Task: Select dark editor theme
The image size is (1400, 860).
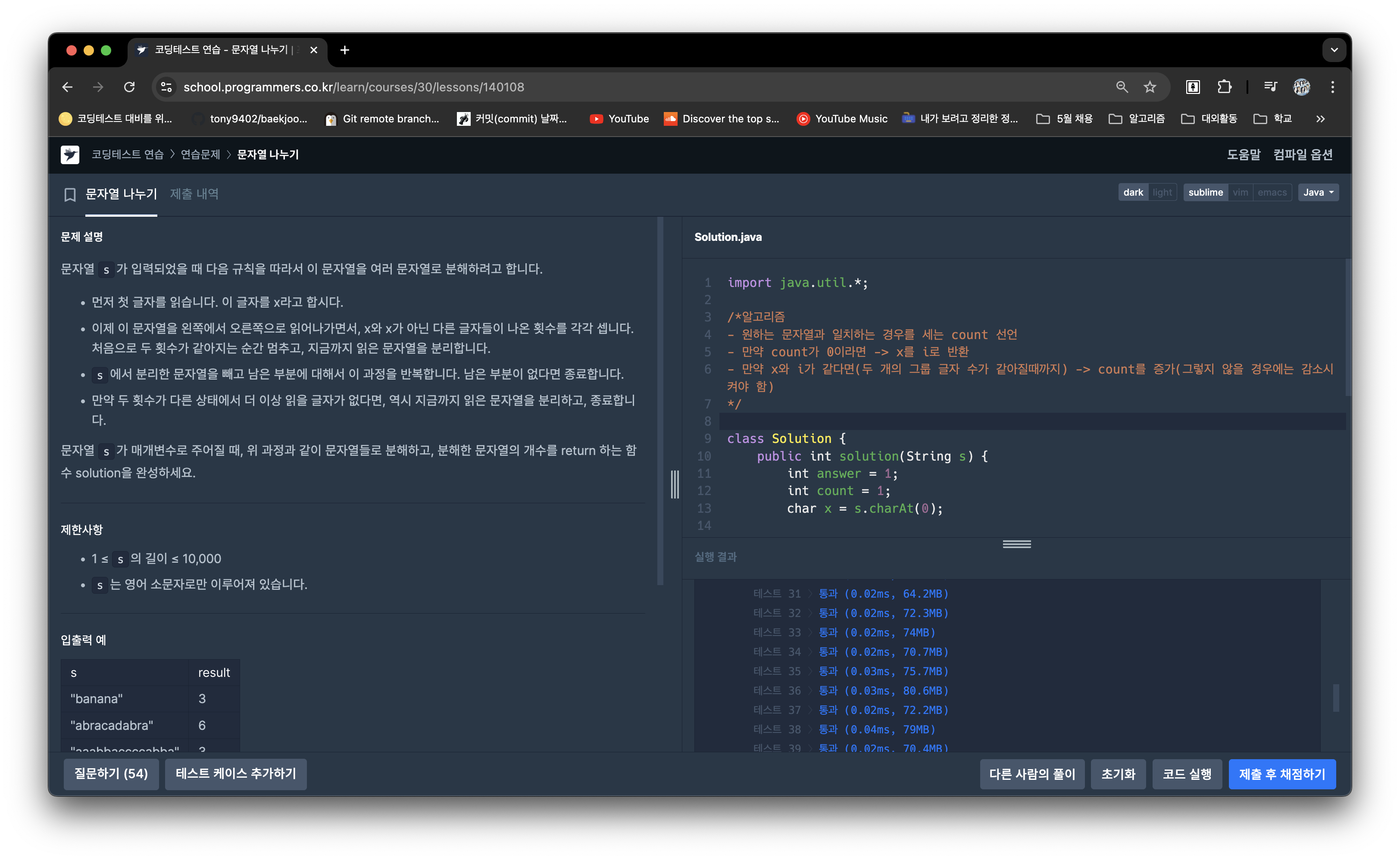Action: coord(1133,192)
